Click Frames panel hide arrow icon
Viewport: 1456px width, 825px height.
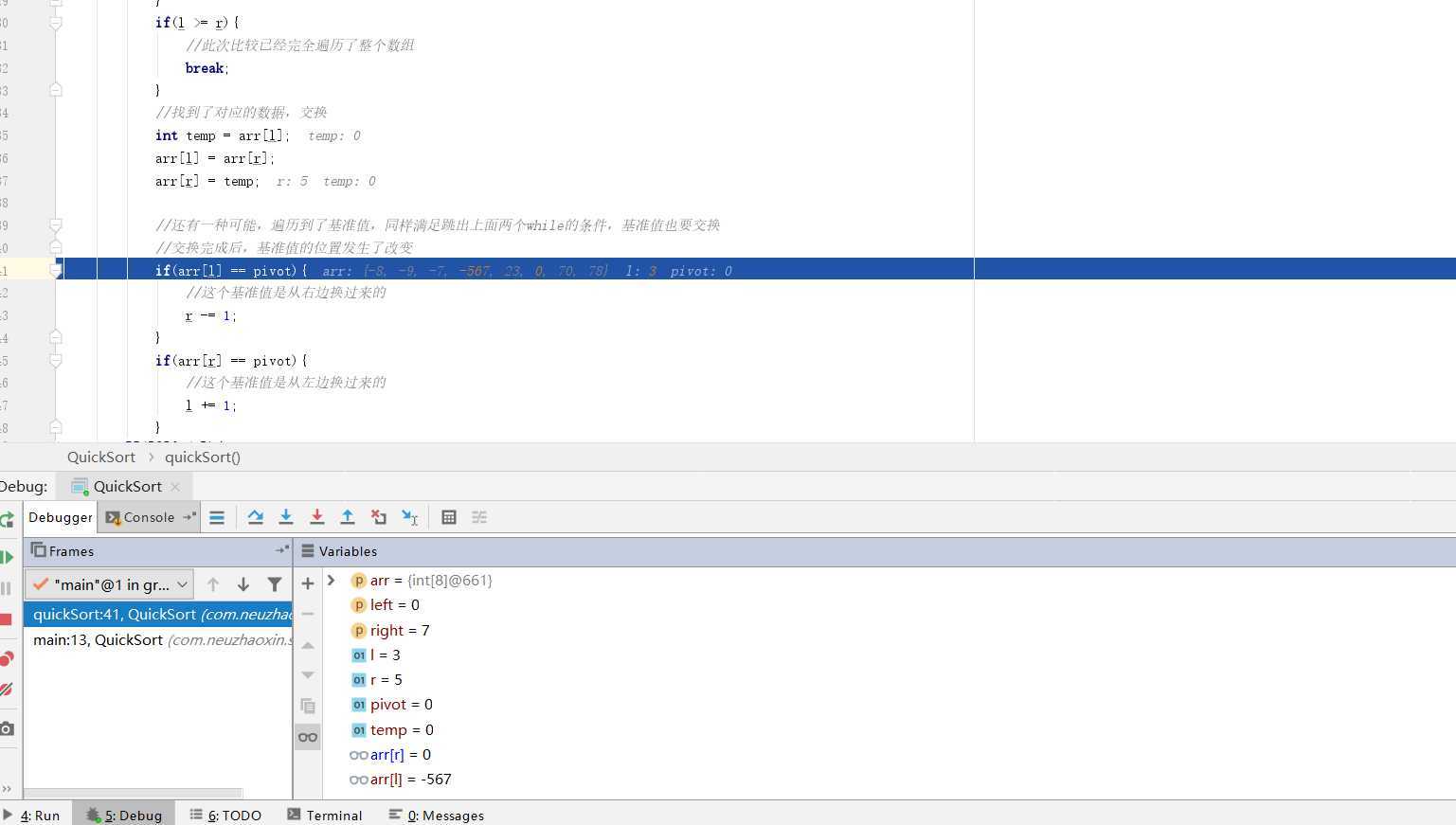(281, 550)
